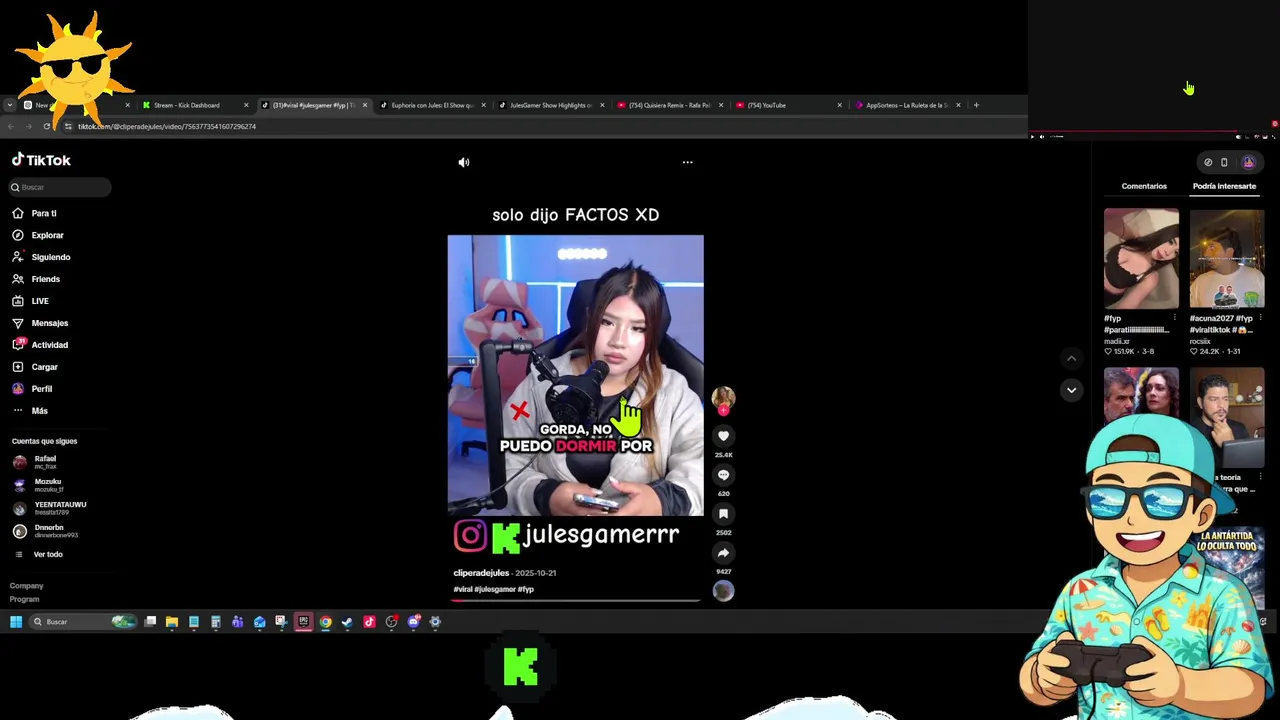
Task: Go to next video with down chevron
Action: coord(1071,390)
